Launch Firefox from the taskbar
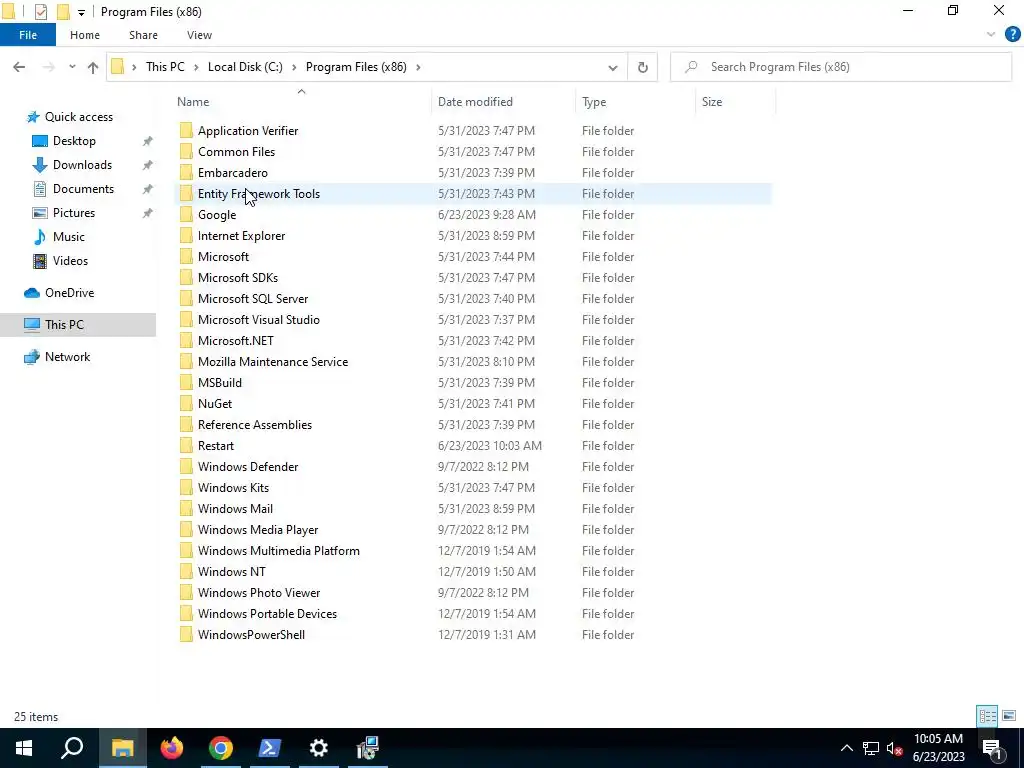 (172, 748)
